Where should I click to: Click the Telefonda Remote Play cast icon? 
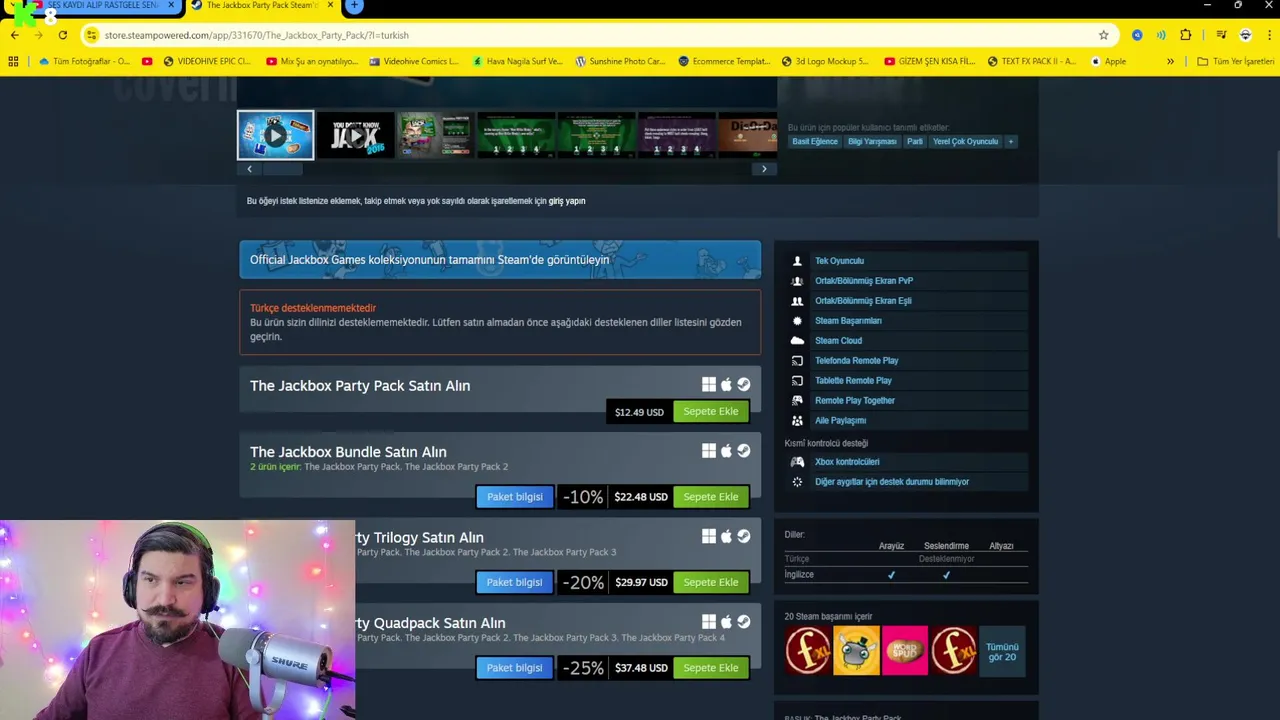797,361
